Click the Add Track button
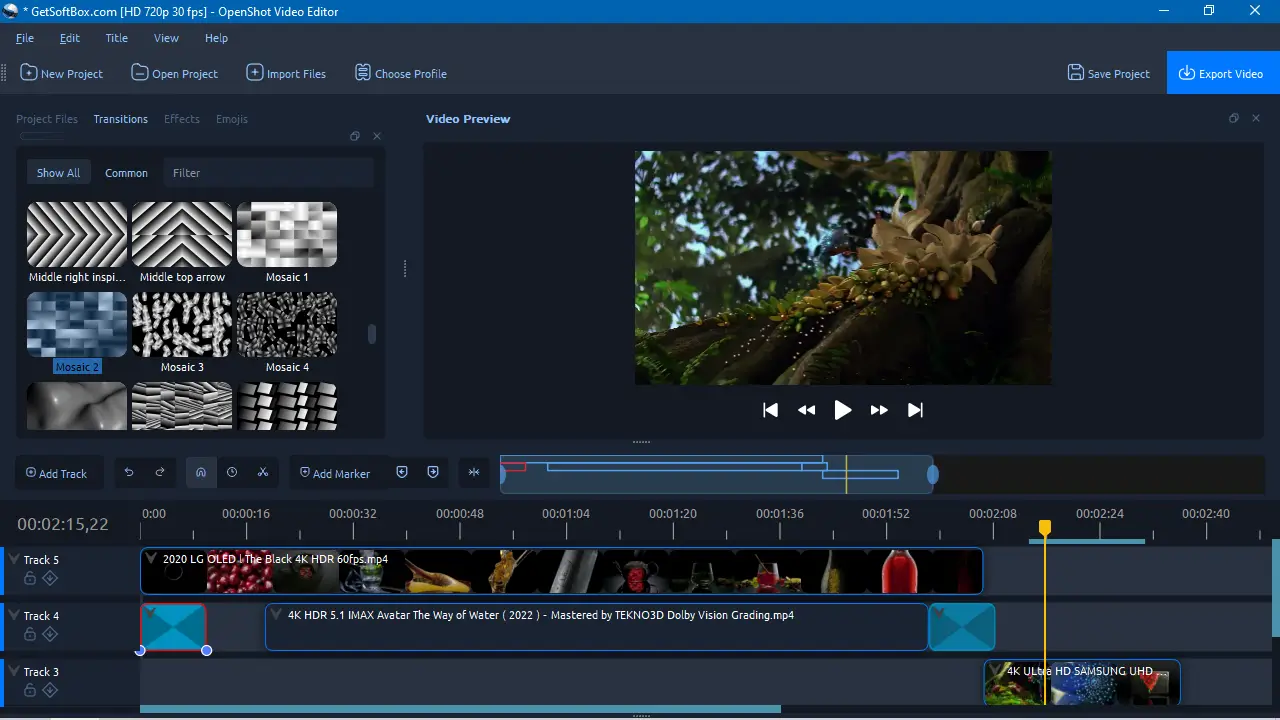The width and height of the screenshot is (1280, 720). 57,473
